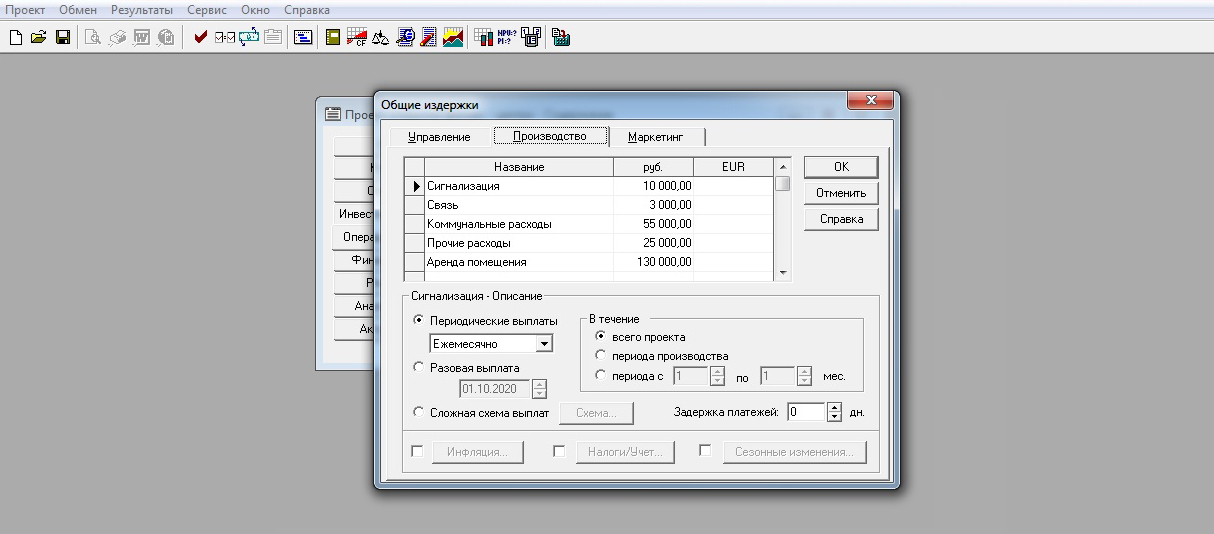The image size is (1214, 534).
Task: Click the Сезонные изменения... button
Action: click(794, 452)
